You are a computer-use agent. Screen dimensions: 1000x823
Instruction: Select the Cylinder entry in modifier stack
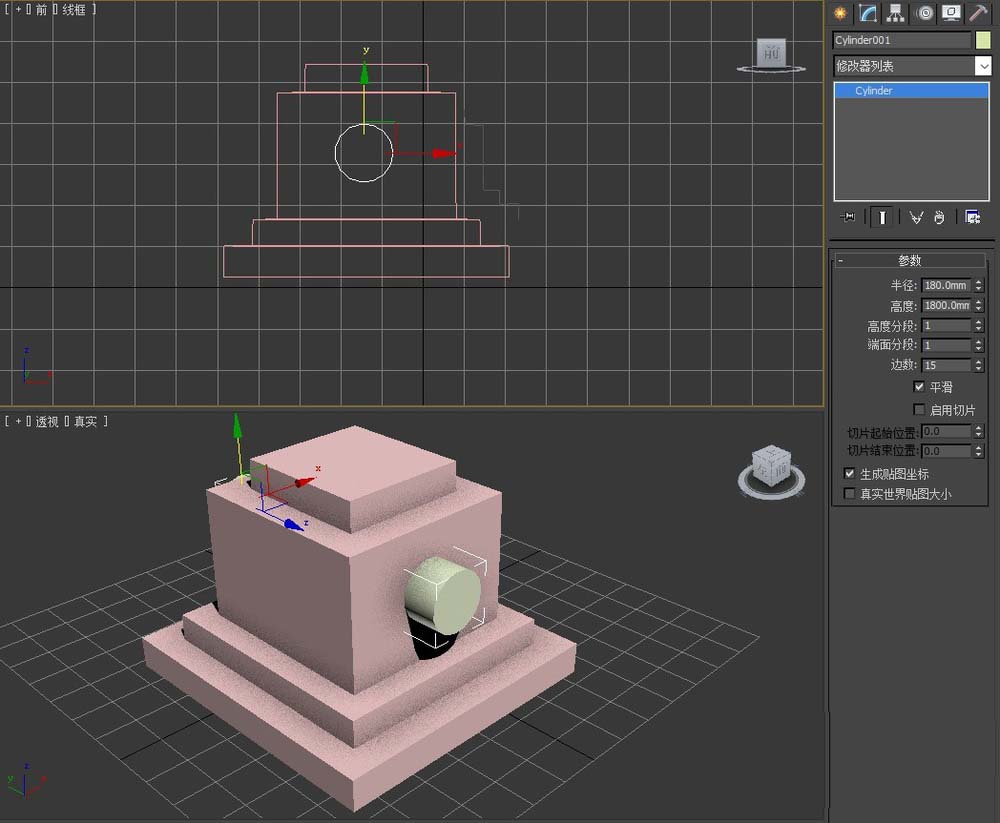point(873,91)
